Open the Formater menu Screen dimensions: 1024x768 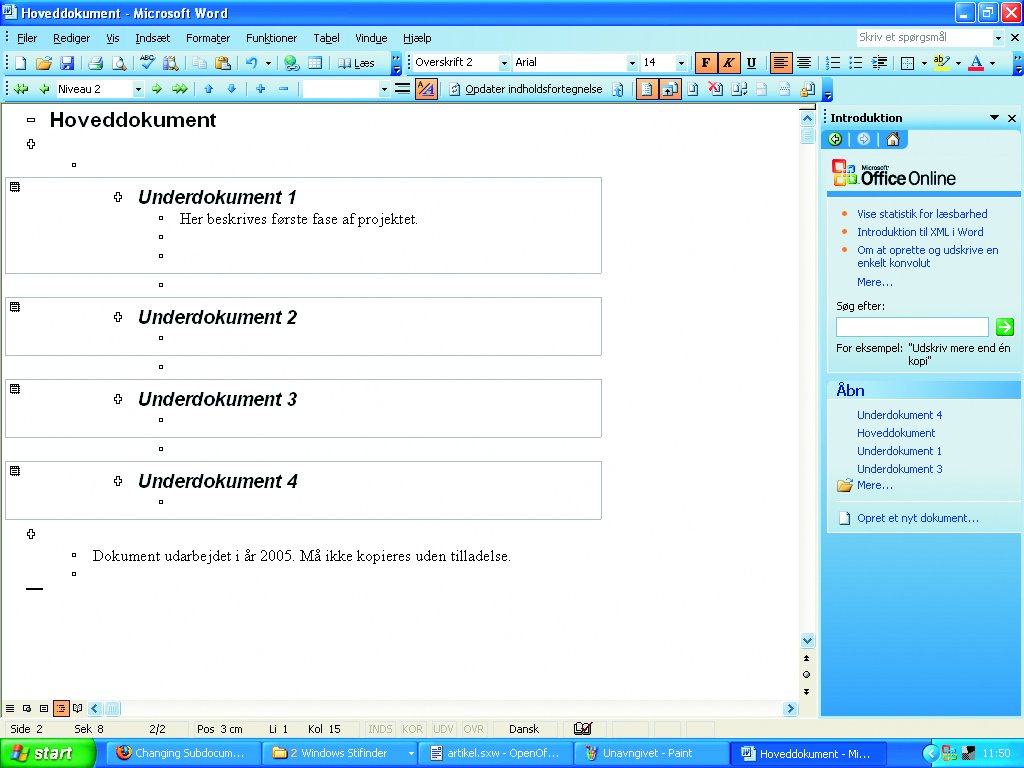click(x=208, y=38)
